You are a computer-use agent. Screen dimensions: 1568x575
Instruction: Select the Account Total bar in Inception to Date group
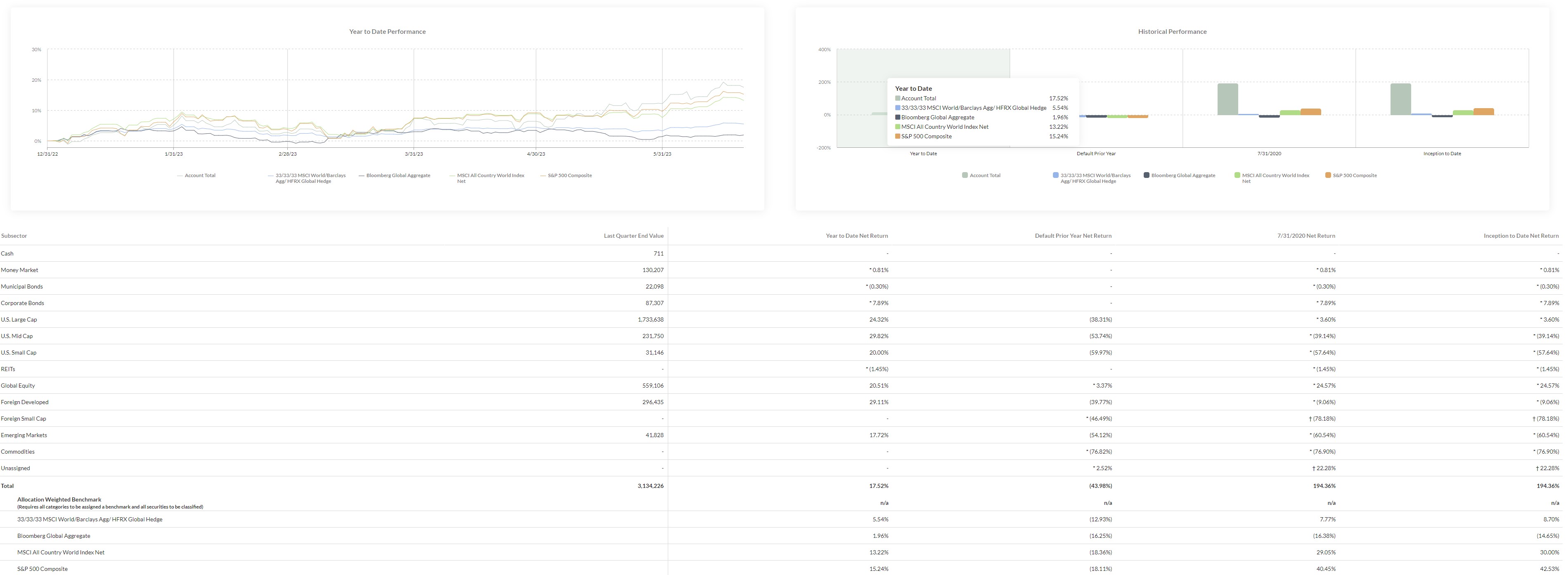1400,99
